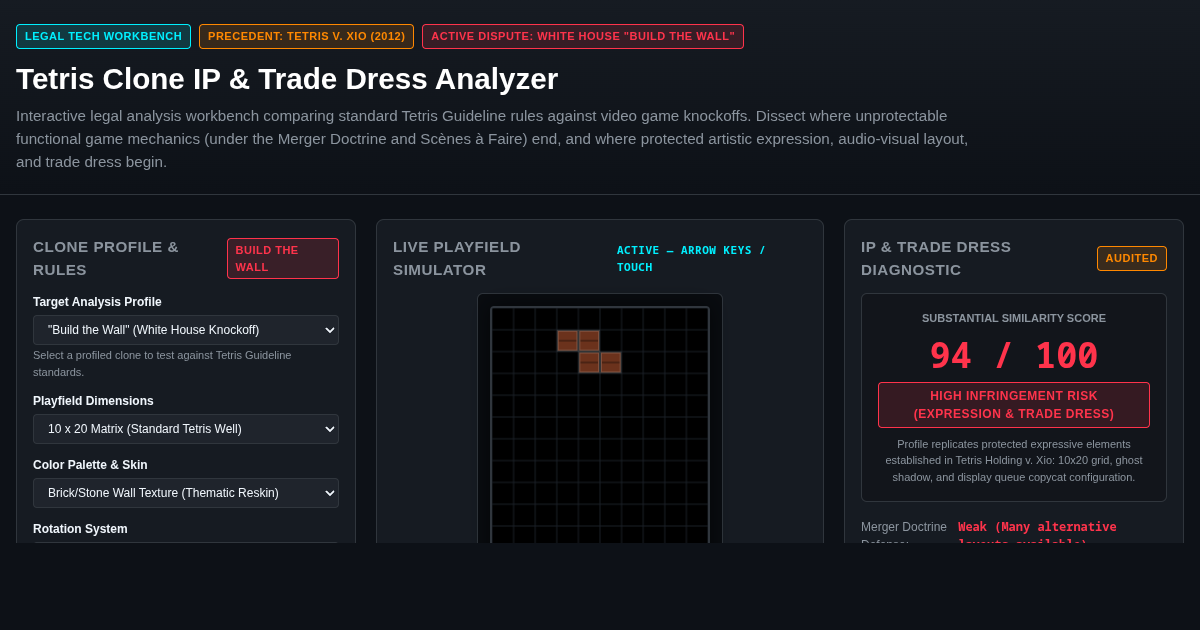Click the Substantial Similarity Score label
1200x630 pixels.
(x=1014, y=318)
